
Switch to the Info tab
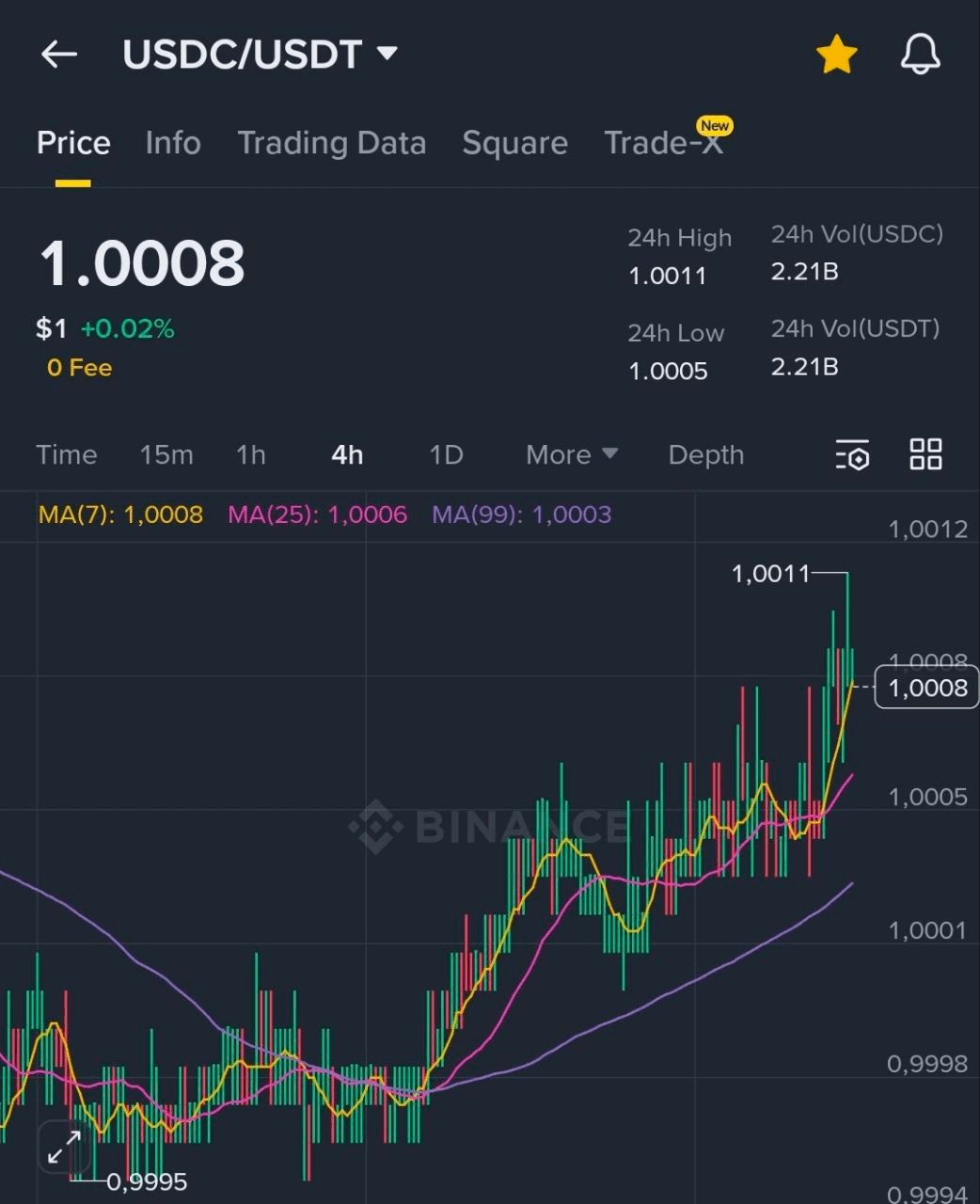click(173, 143)
